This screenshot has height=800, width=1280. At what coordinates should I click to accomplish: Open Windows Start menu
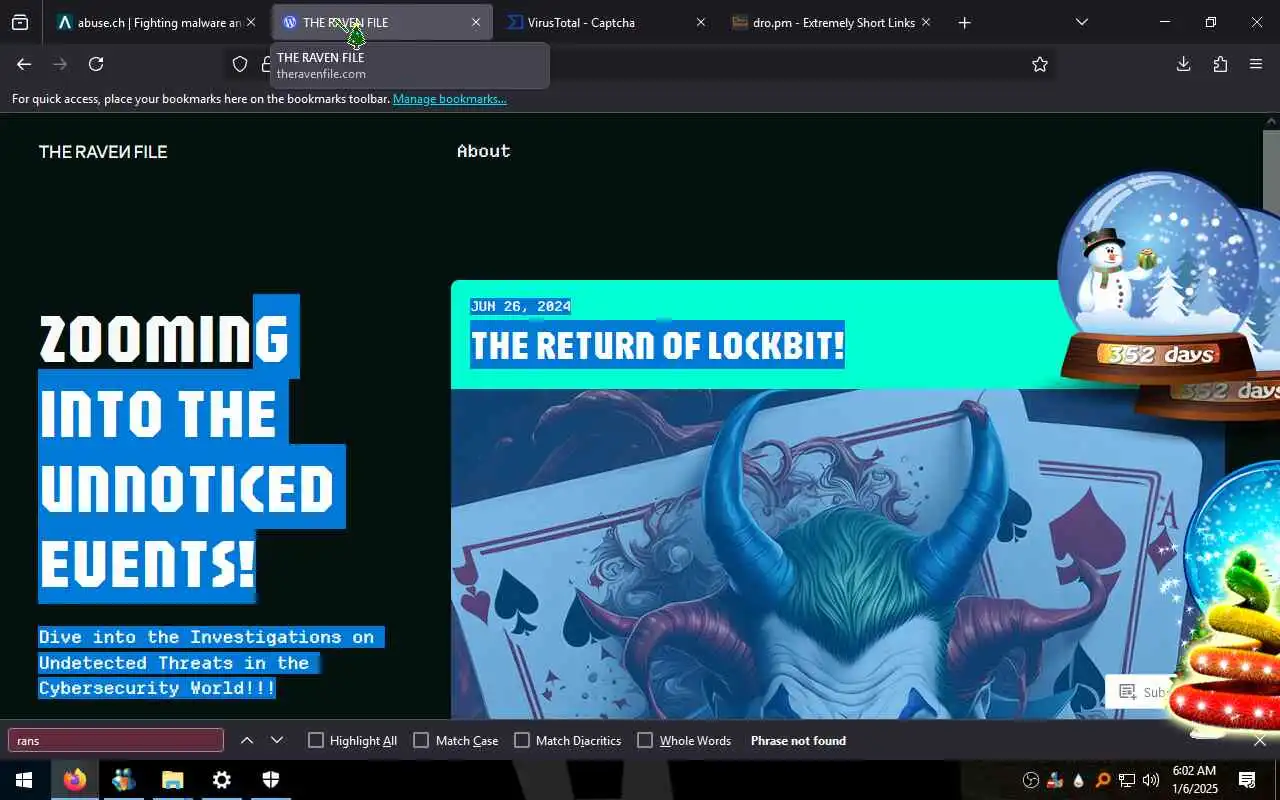[x=24, y=780]
